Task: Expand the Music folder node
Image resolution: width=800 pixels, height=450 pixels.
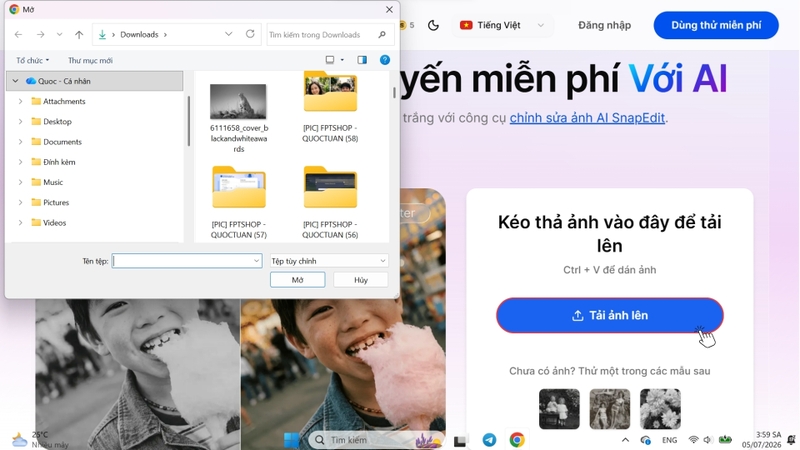Action: 20,182
